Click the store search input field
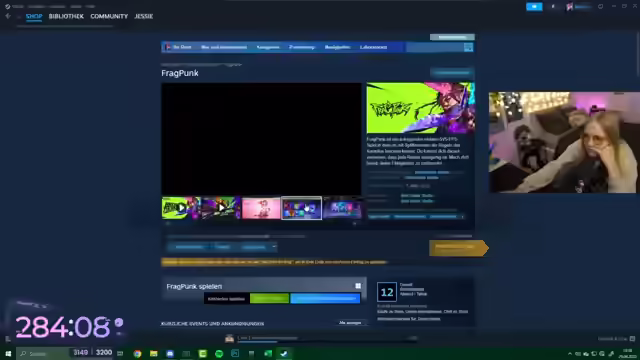 coord(435,47)
